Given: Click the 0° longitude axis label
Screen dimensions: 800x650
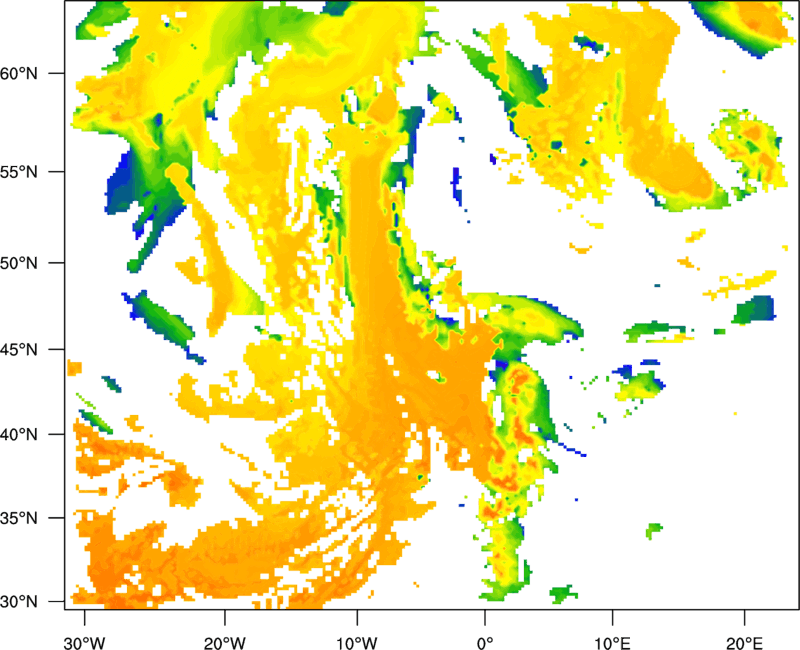Looking at the screenshot, I should [485, 643].
